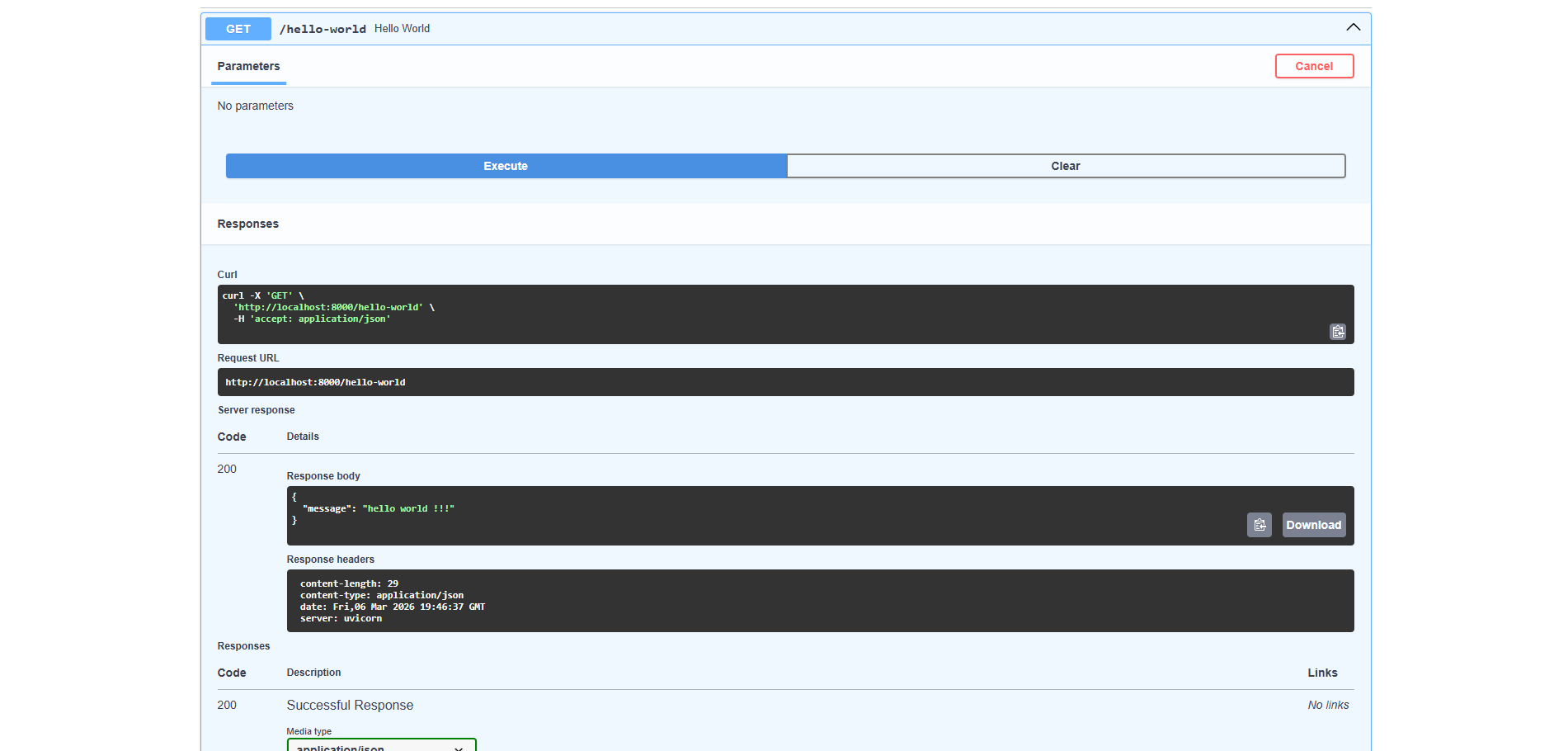Click the server: uvicorn header line
This screenshot has width=1568, height=751.
tap(341, 618)
